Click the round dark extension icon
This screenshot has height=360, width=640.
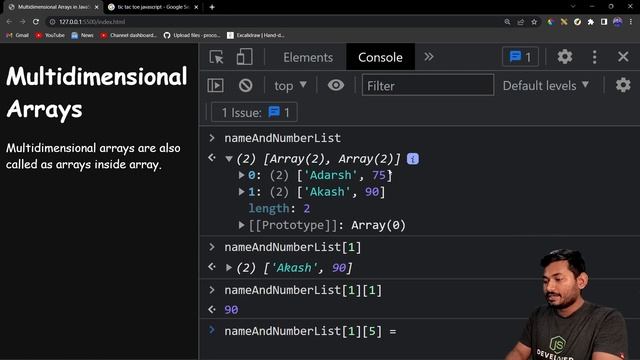(577, 22)
